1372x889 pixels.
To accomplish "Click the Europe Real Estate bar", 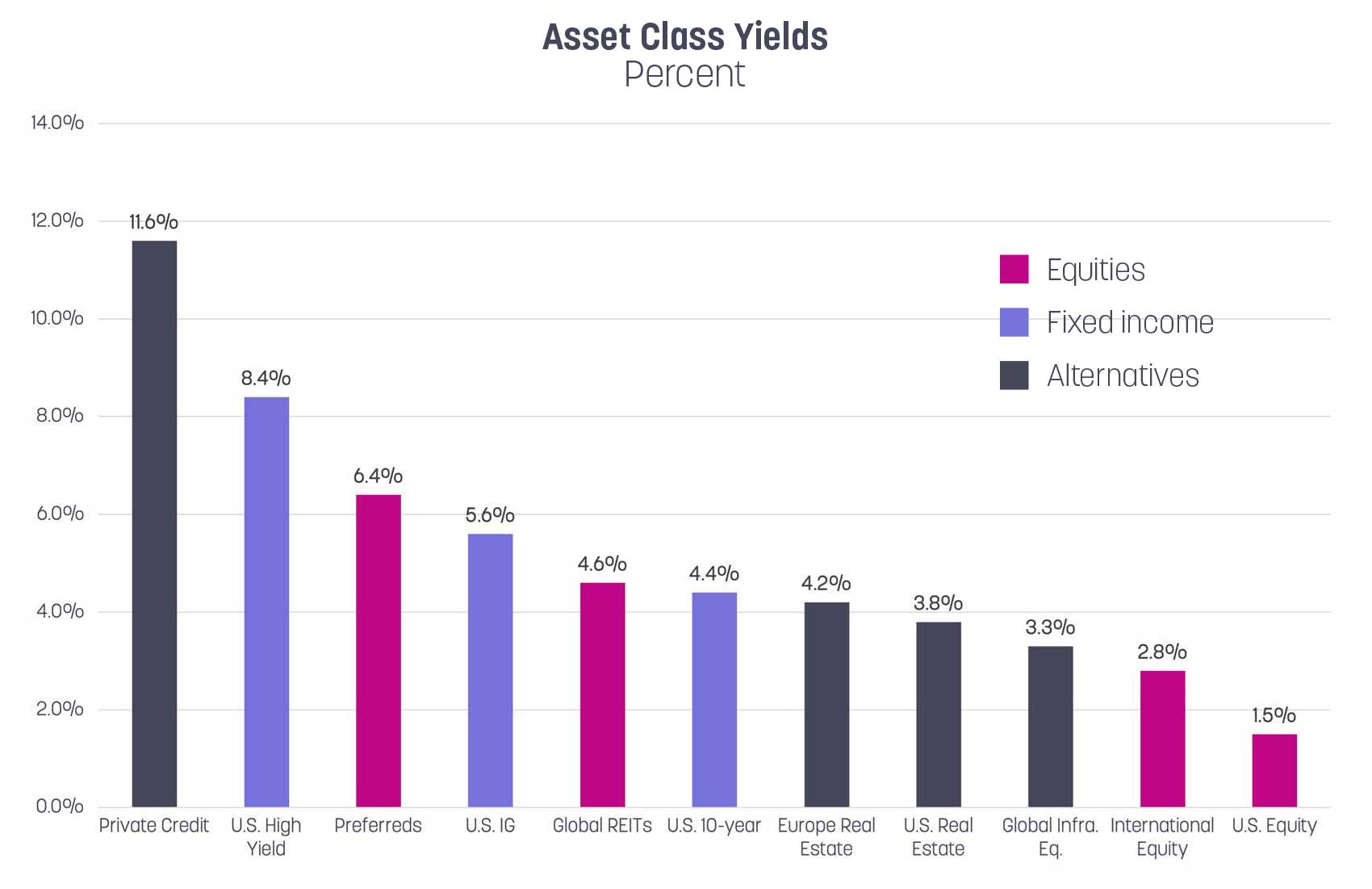I will (826, 704).
